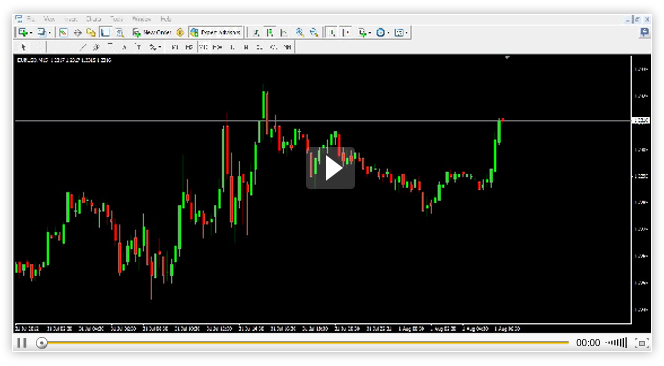The height and width of the screenshot is (366, 664).
Task: Switch to the H1 timeframe
Action: click(x=232, y=47)
